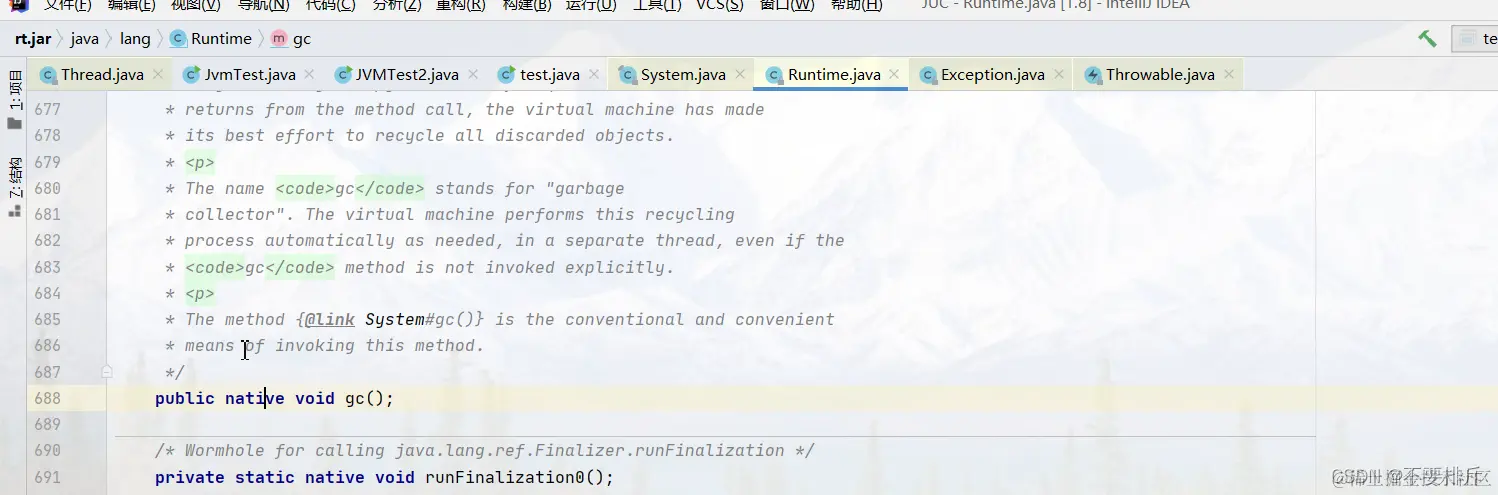1498x495 pixels.
Task: Open the VCS(S) menu
Action: (720, 5)
